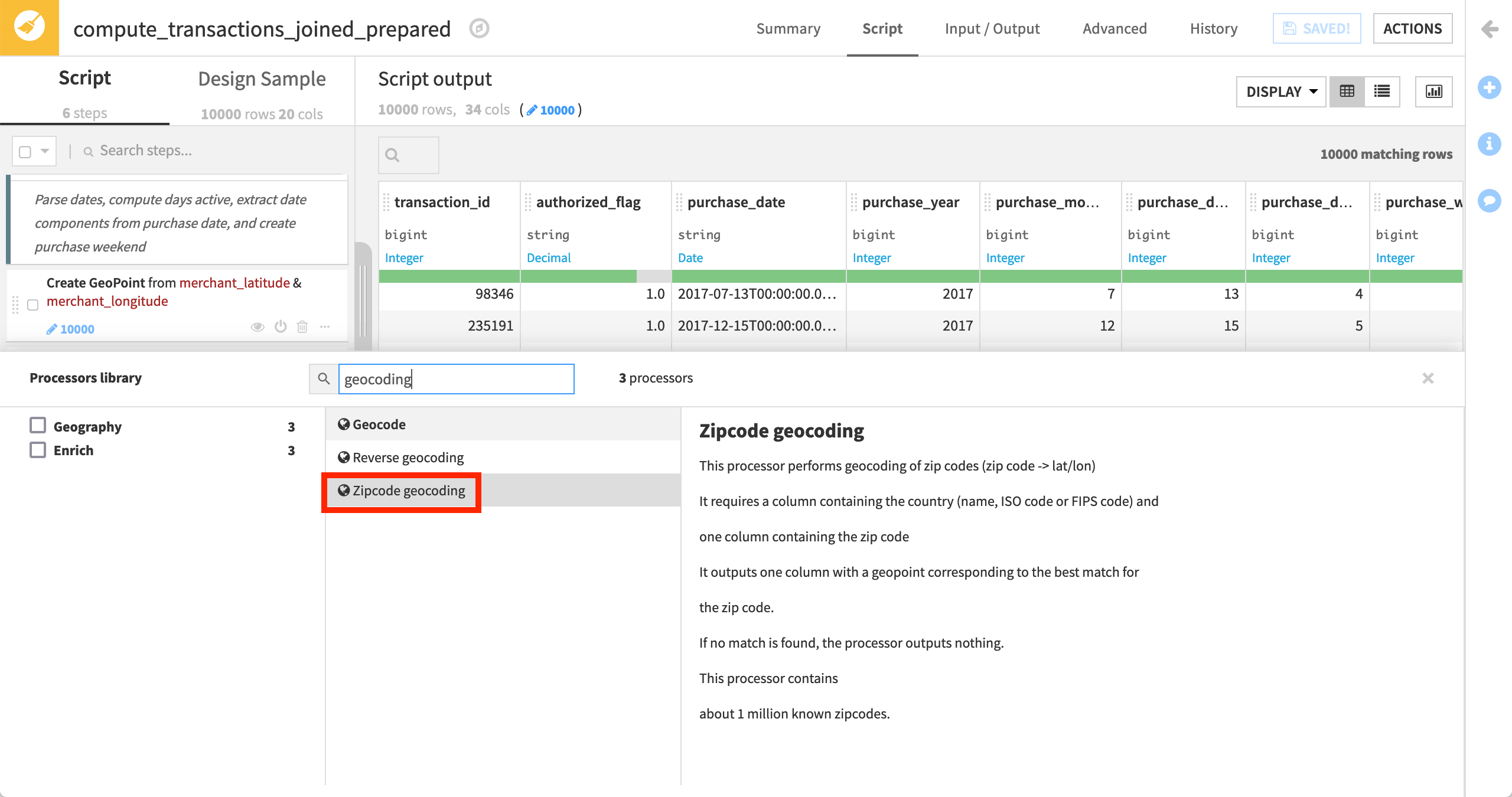Open the Integer meaning of transaction_id
The image size is (1512, 797).
(404, 258)
